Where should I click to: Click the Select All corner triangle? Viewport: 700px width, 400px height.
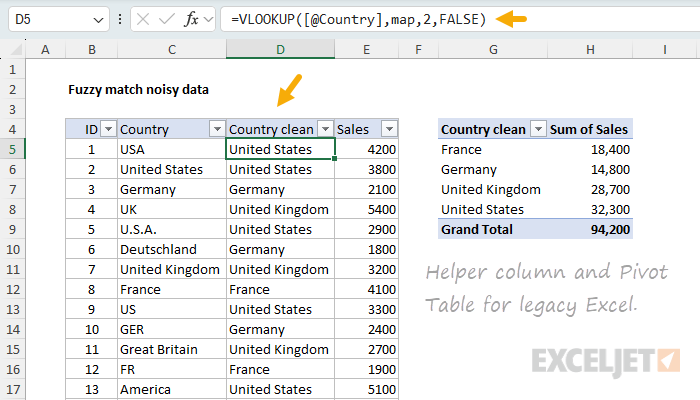click(16, 49)
